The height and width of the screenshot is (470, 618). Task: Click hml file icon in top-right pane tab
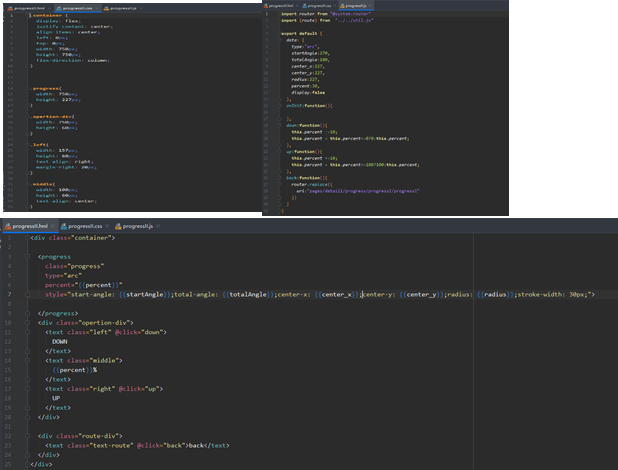tap(266, 6)
